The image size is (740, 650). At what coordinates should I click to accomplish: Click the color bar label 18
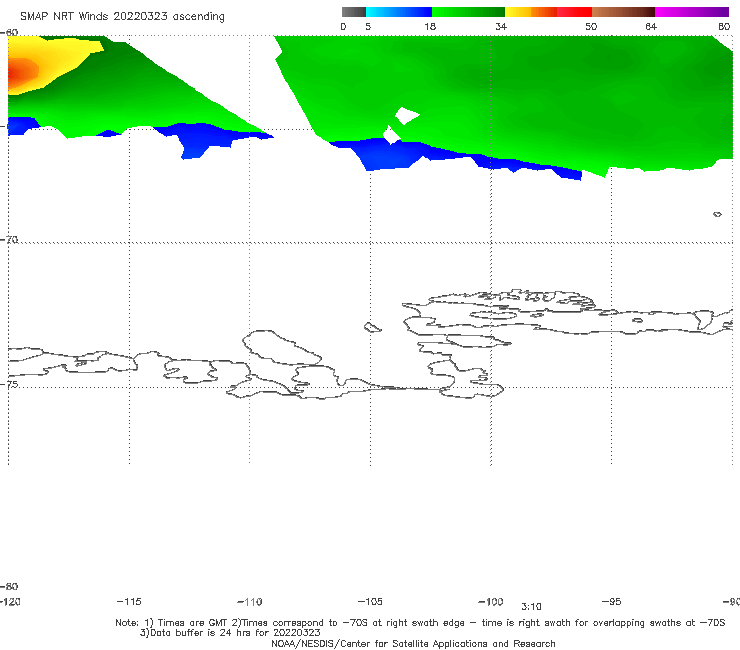[x=430, y=26]
